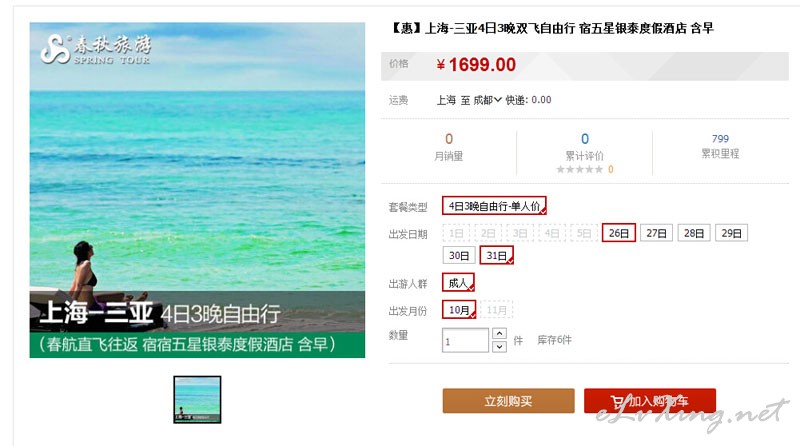Image resolution: width=800 pixels, height=446 pixels.
Task: Select the beach photo thumbnail
Action: pyautogui.click(x=197, y=400)
